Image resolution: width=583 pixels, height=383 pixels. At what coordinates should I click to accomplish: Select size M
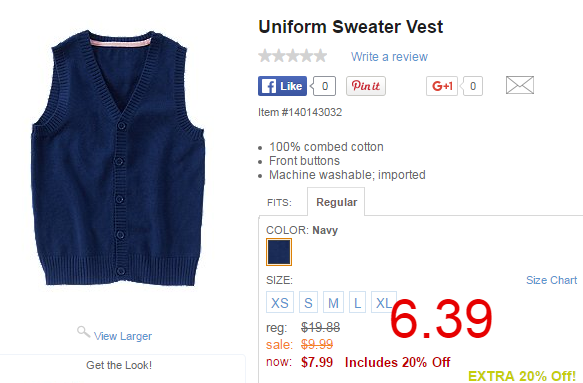[333, 302]
